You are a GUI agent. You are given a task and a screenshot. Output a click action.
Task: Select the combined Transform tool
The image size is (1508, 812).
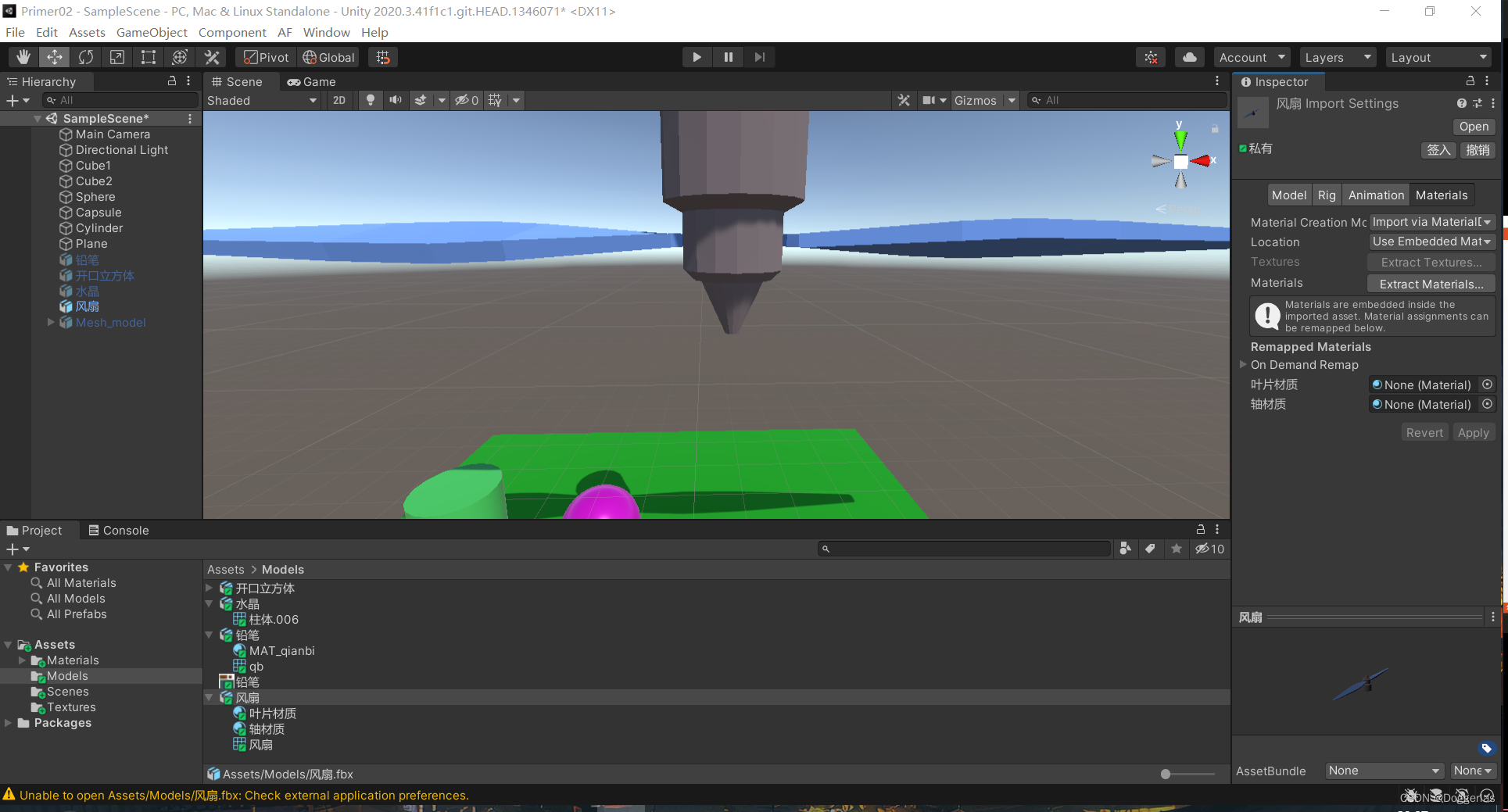pos(180,57)
